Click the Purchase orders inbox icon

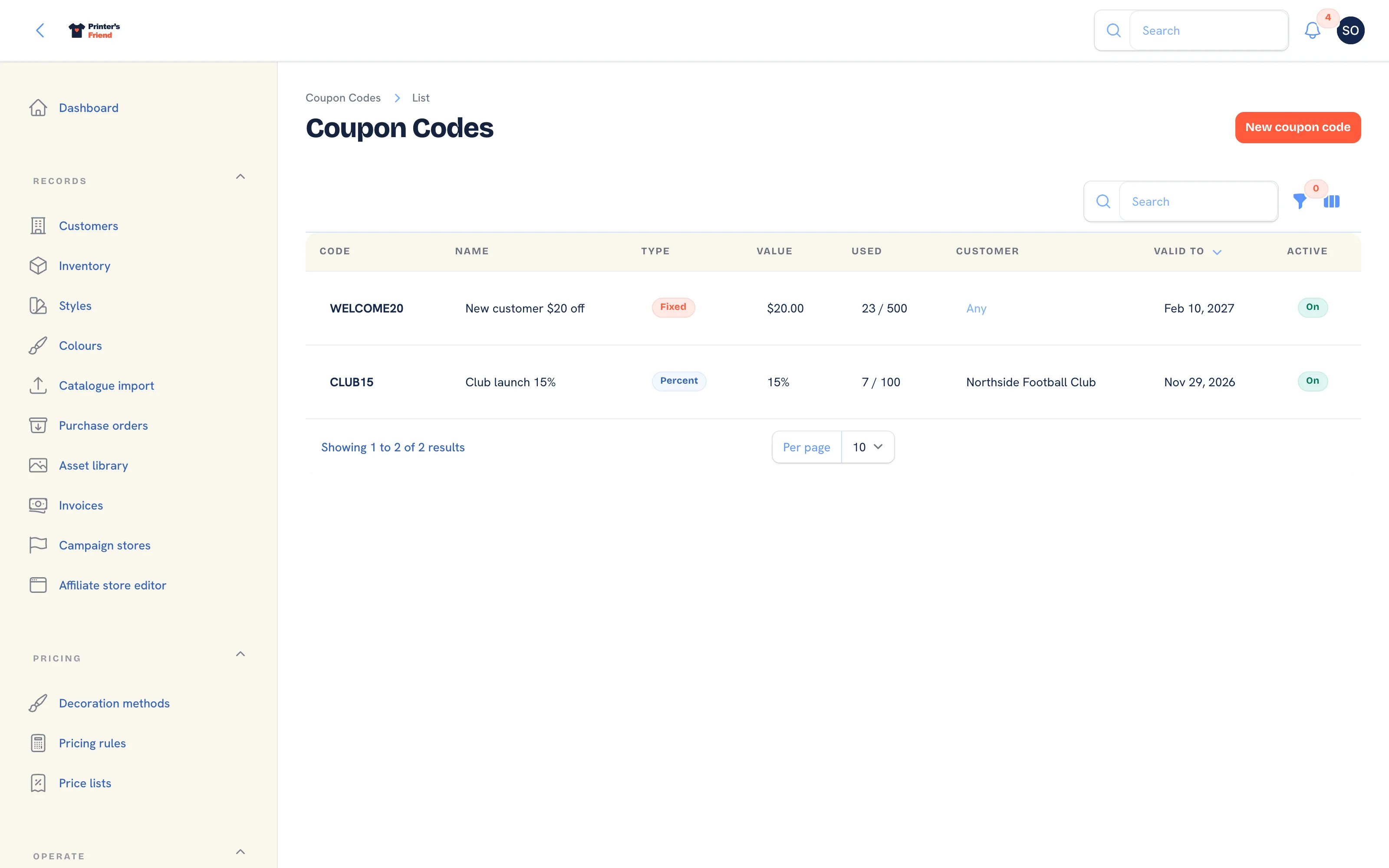(38, 425)
